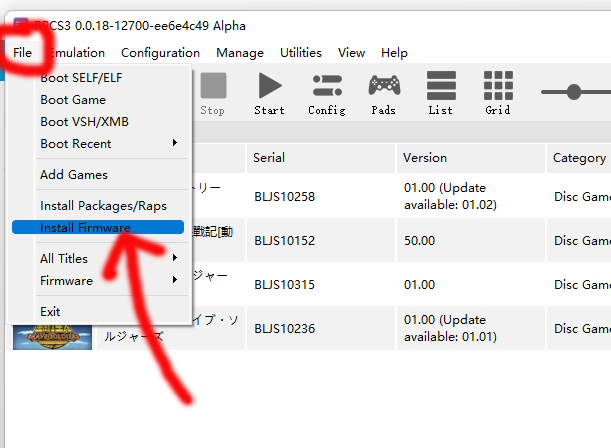This screenshot has height=448, width=611.
Task: Sort by Category column header
Action: coord(579,158)
